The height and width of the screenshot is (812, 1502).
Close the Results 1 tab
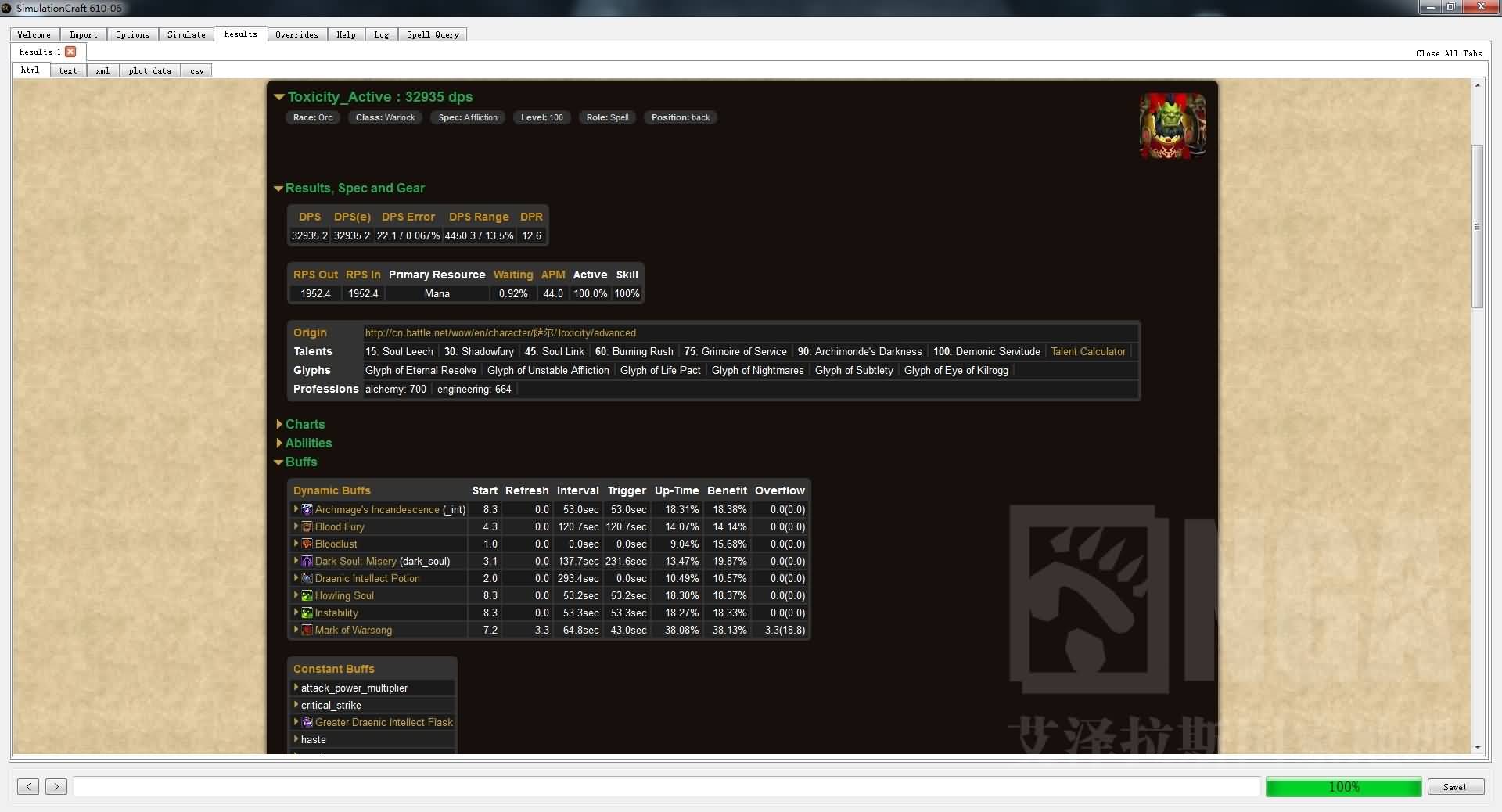click(x=70, y=52)
